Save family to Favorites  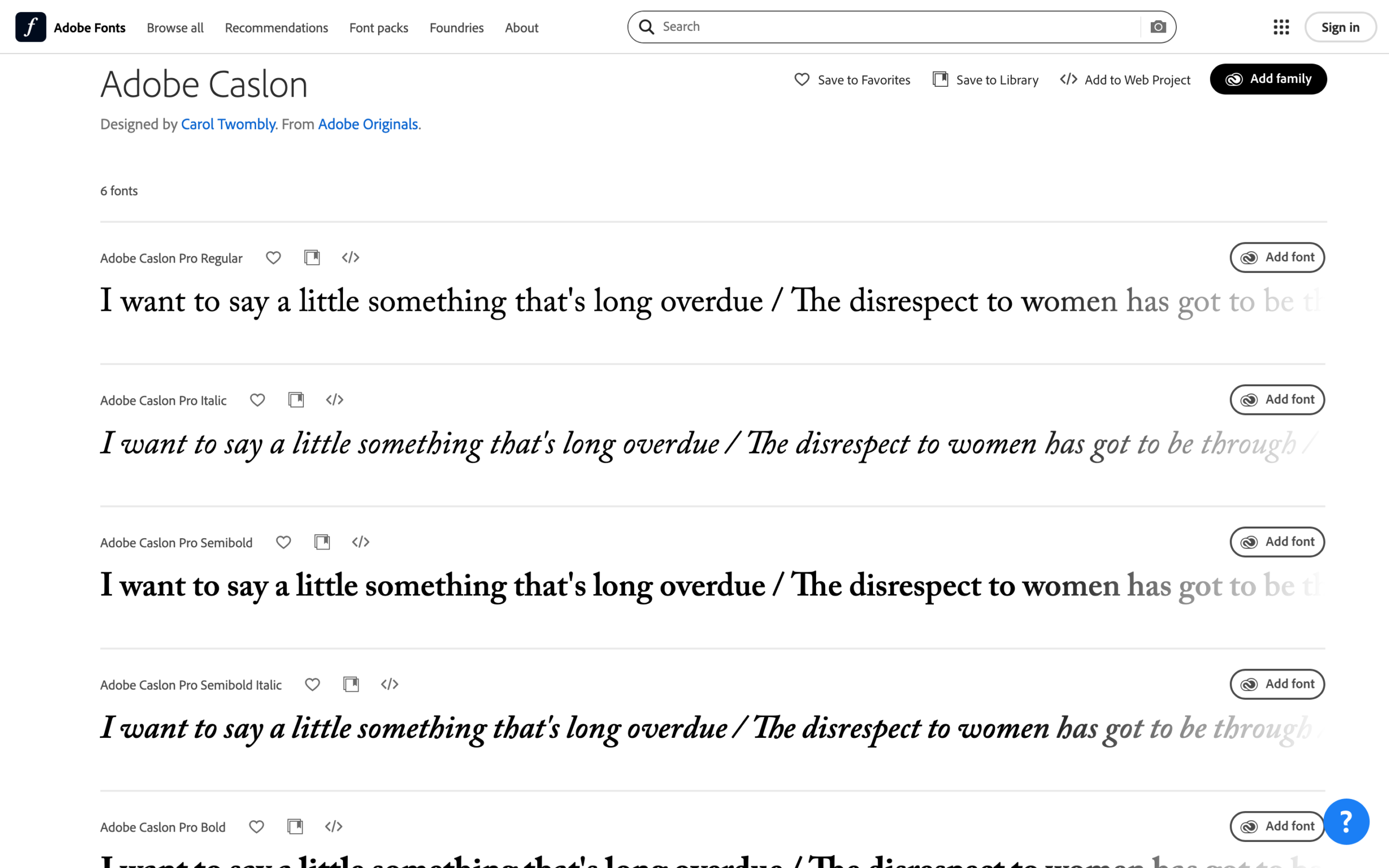852,80
